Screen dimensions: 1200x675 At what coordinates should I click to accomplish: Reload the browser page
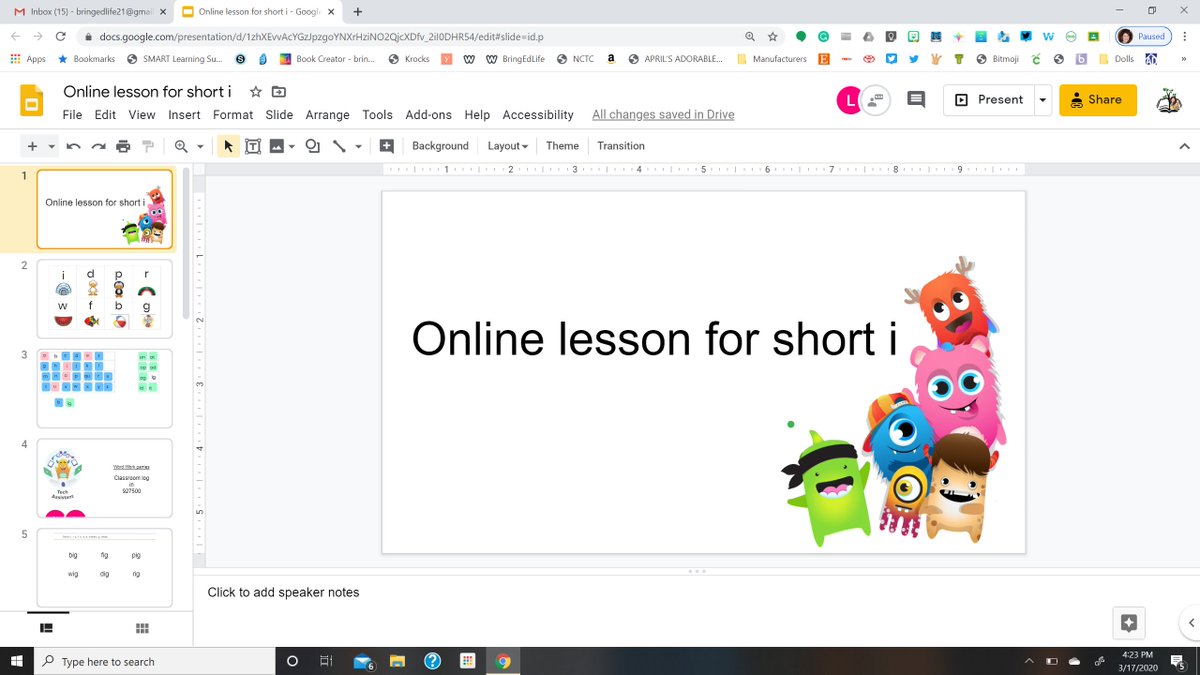pyautogui.click(x=62, y=36)
